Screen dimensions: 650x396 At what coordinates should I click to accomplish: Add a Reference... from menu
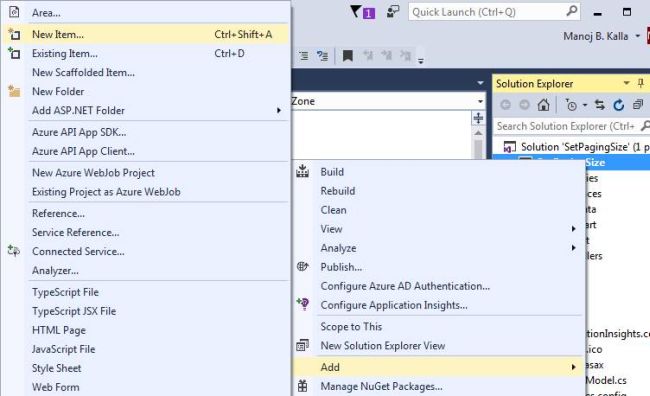pyautogui.click(x=145, y=214)
